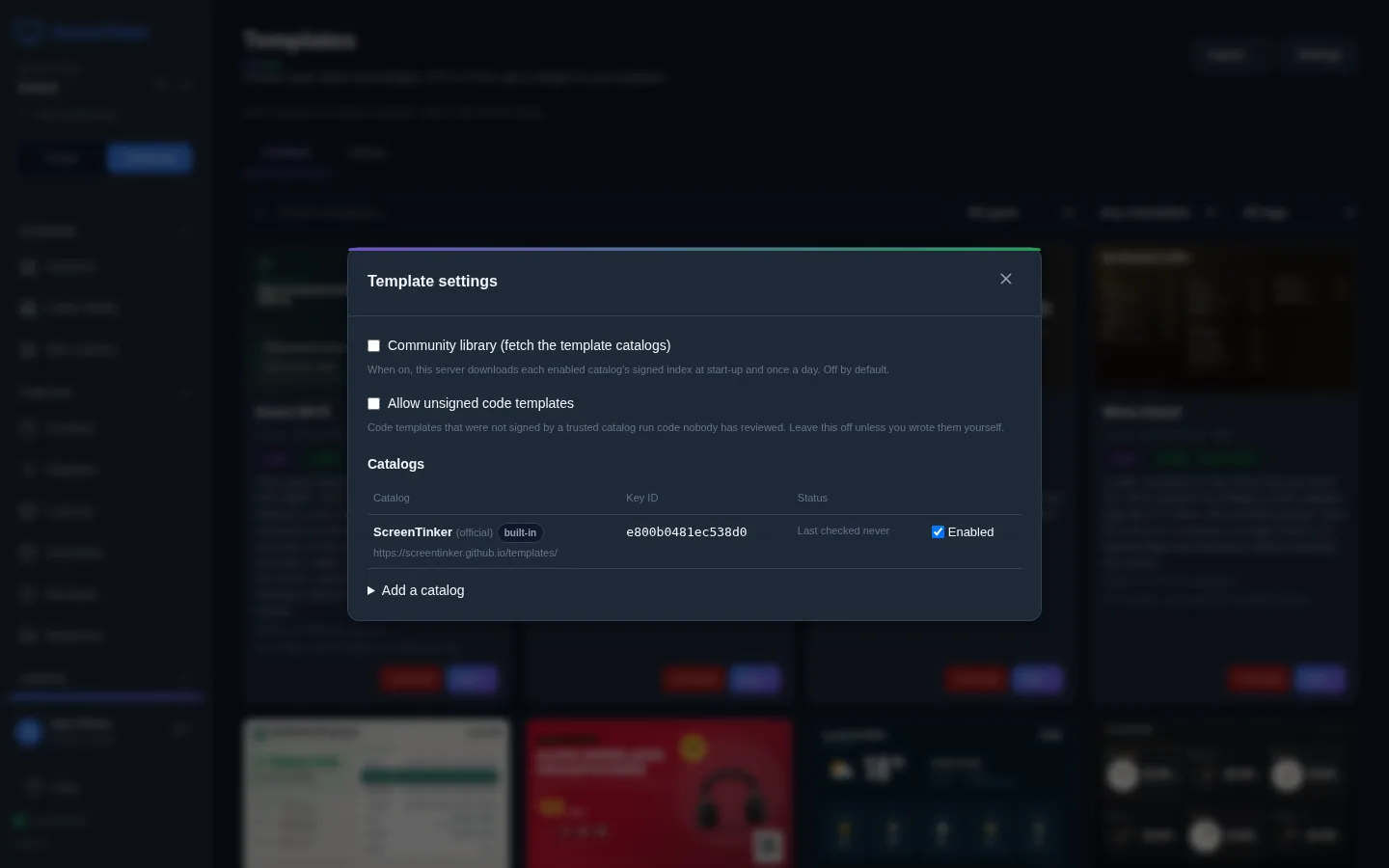
Task: Click the blue highlighted sidebar toggle button
Action: (150, 158)
